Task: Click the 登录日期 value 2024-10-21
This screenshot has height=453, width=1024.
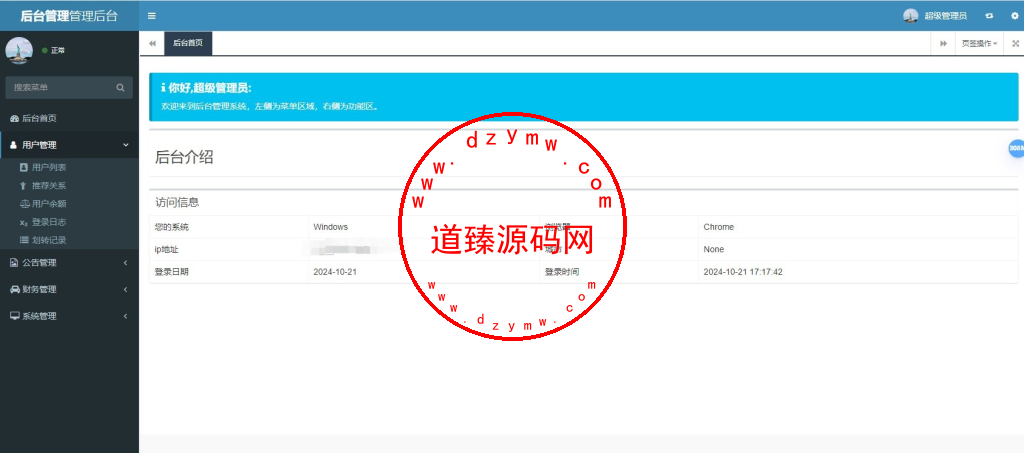Action: 335,272
